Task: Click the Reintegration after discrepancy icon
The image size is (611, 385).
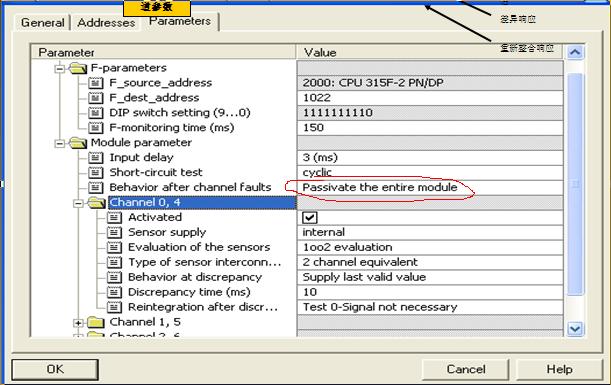Action: 114,307
